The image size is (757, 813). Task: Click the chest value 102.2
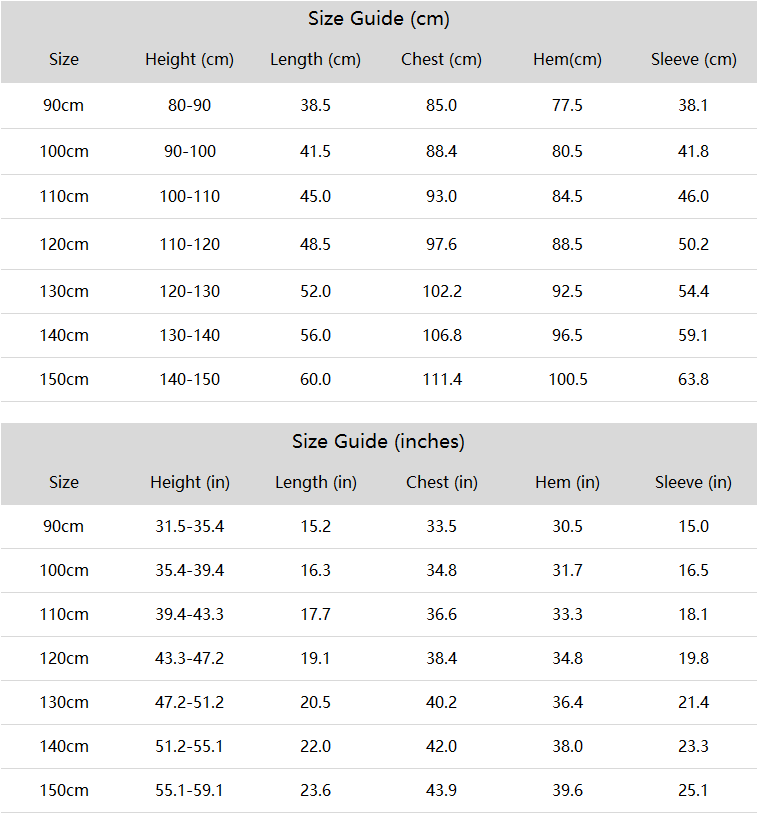point(442,291)
